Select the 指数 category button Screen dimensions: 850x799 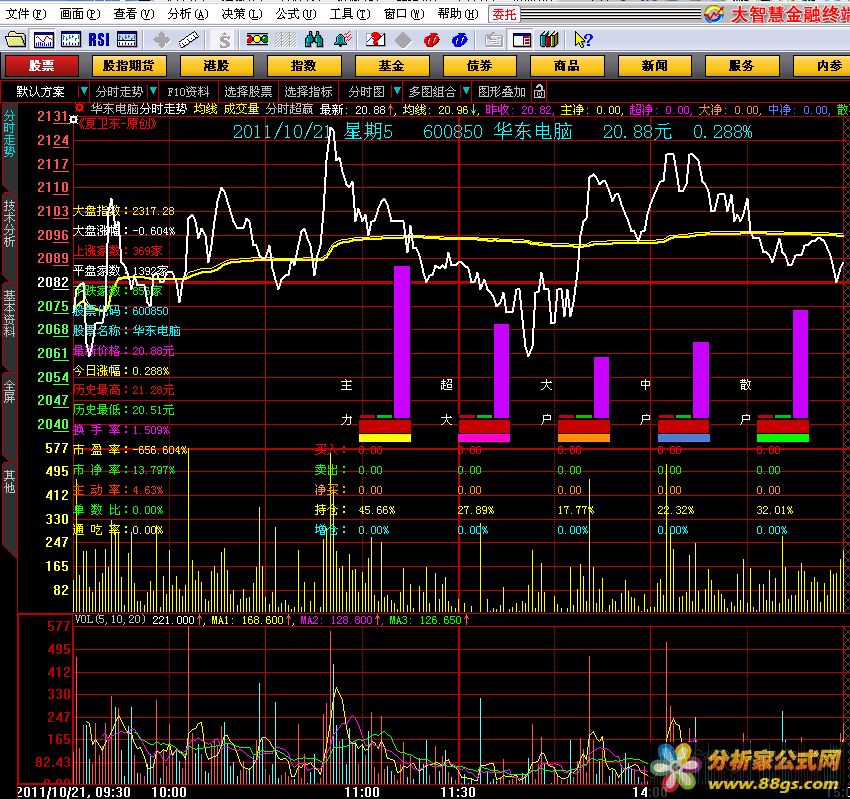(304, 66)
